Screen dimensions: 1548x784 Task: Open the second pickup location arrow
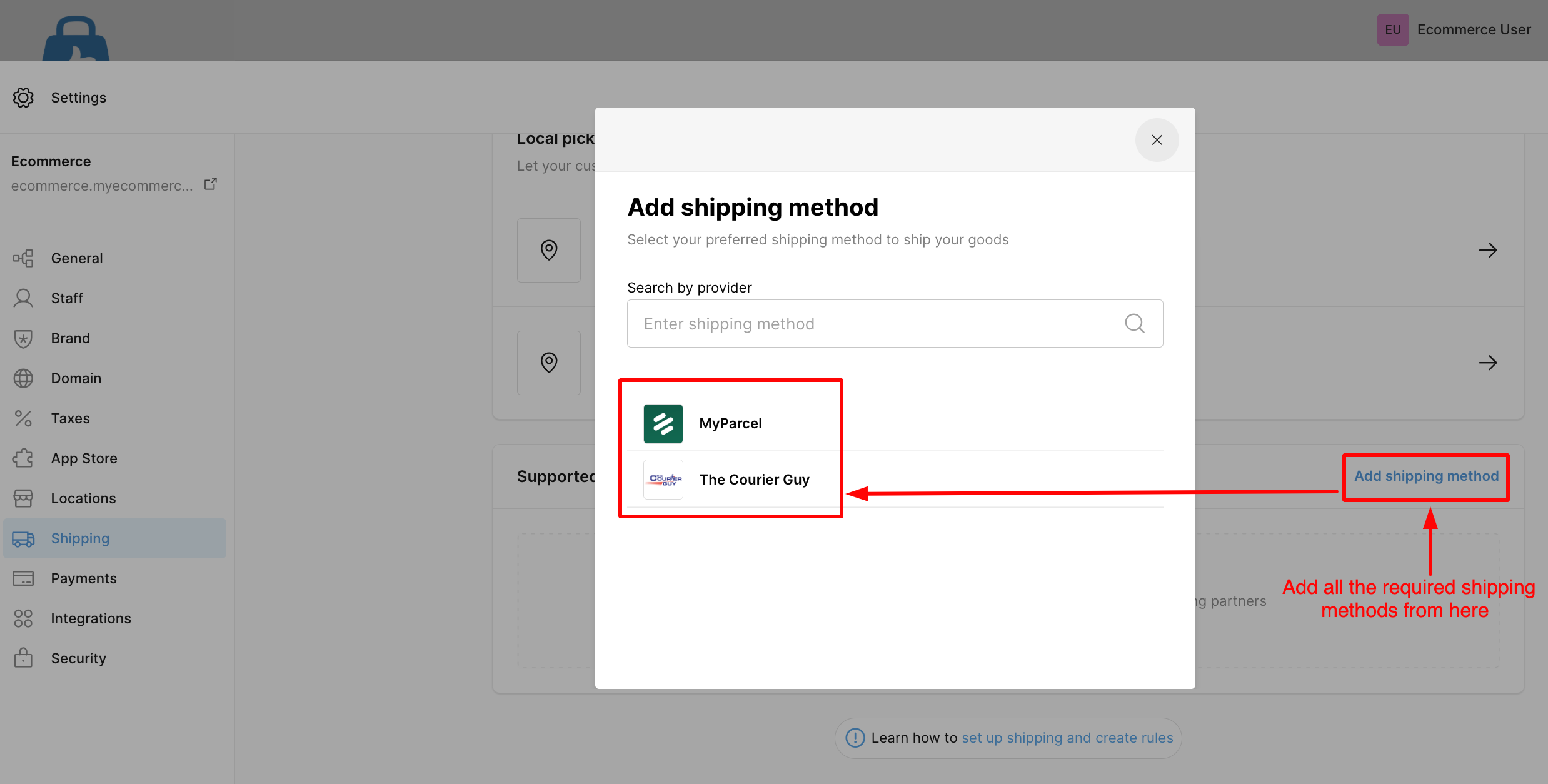pyautogui.click(x=1487, y=363)
